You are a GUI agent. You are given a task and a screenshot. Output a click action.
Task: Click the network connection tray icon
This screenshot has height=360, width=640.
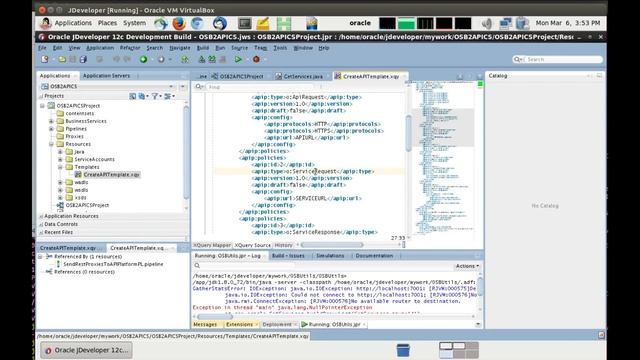tap(505, 23)
